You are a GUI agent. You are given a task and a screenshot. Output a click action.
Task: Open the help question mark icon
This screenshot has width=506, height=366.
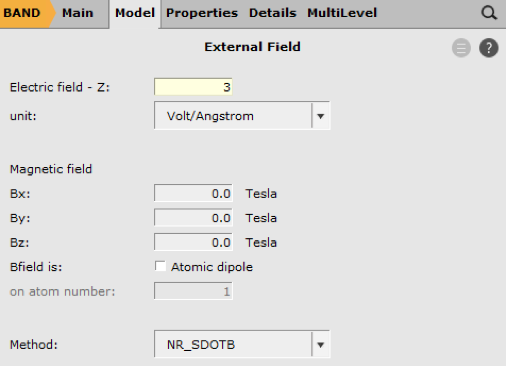tap(489, 48)
